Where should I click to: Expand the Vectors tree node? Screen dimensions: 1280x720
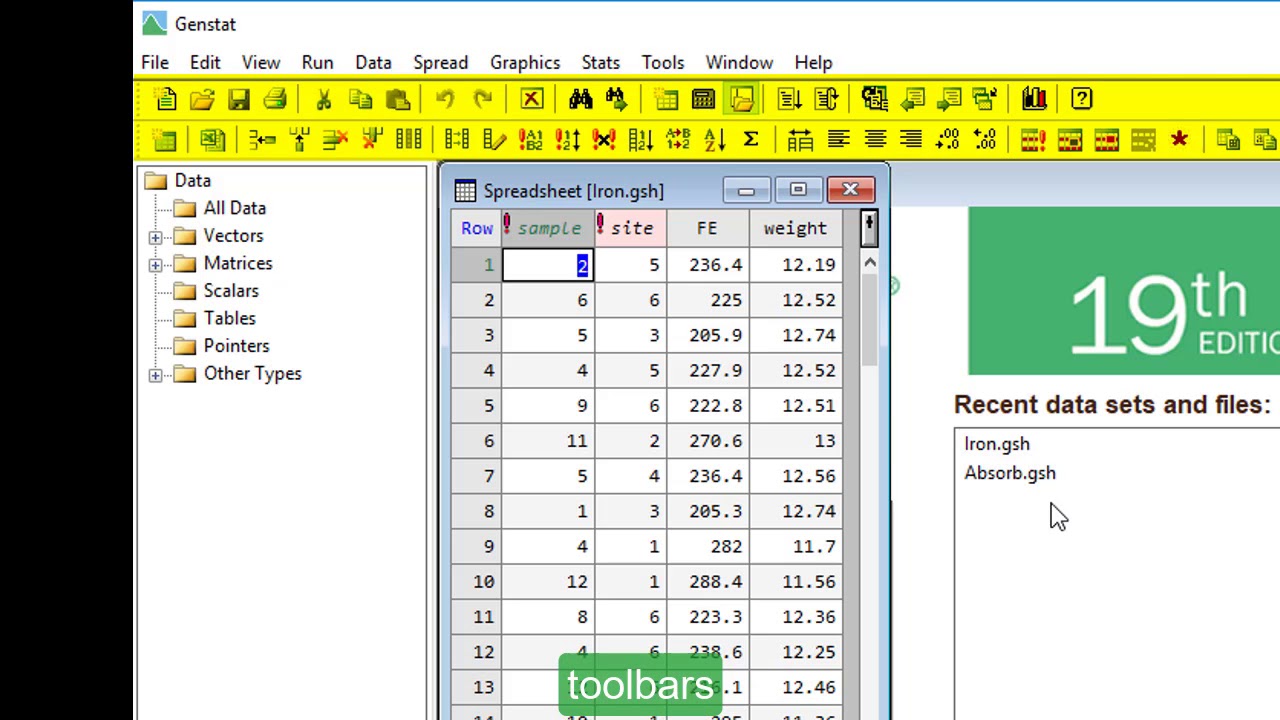(x=155, y=237)
